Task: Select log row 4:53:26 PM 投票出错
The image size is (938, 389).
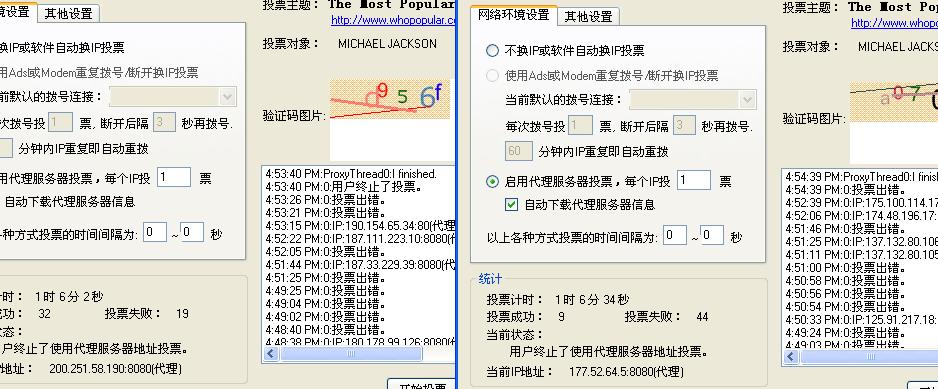Action: tap(326, 200)
